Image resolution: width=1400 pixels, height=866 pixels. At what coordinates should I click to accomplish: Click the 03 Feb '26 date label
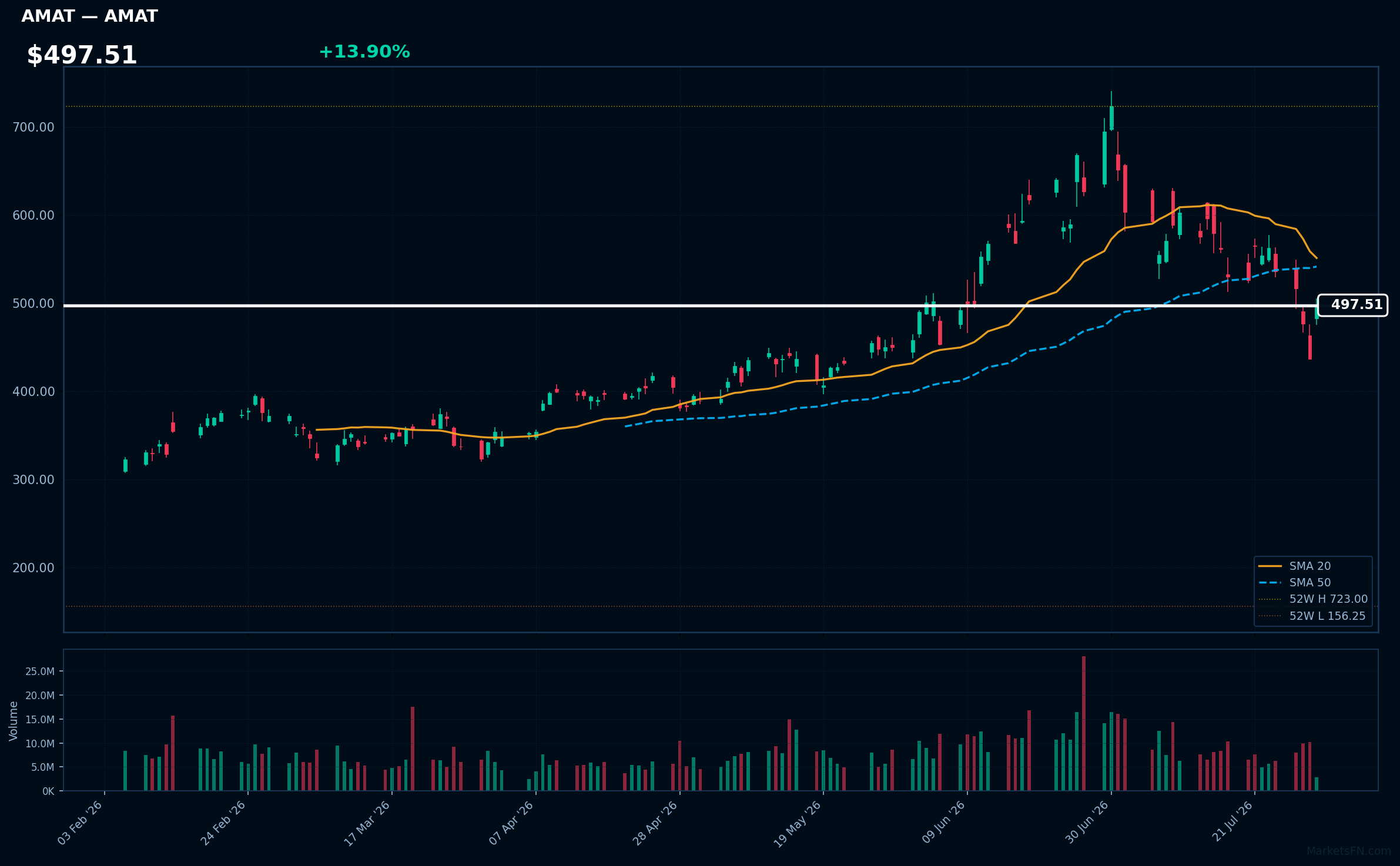coord(81,823)
